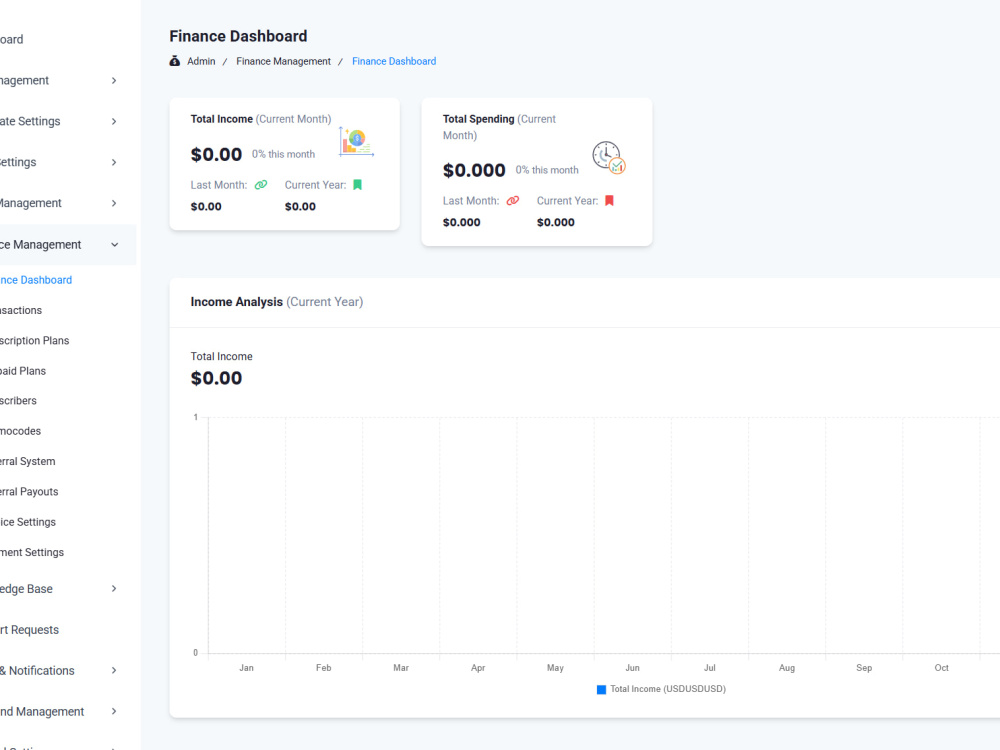Click the $0.000 amount in spending card

point(474,170)
